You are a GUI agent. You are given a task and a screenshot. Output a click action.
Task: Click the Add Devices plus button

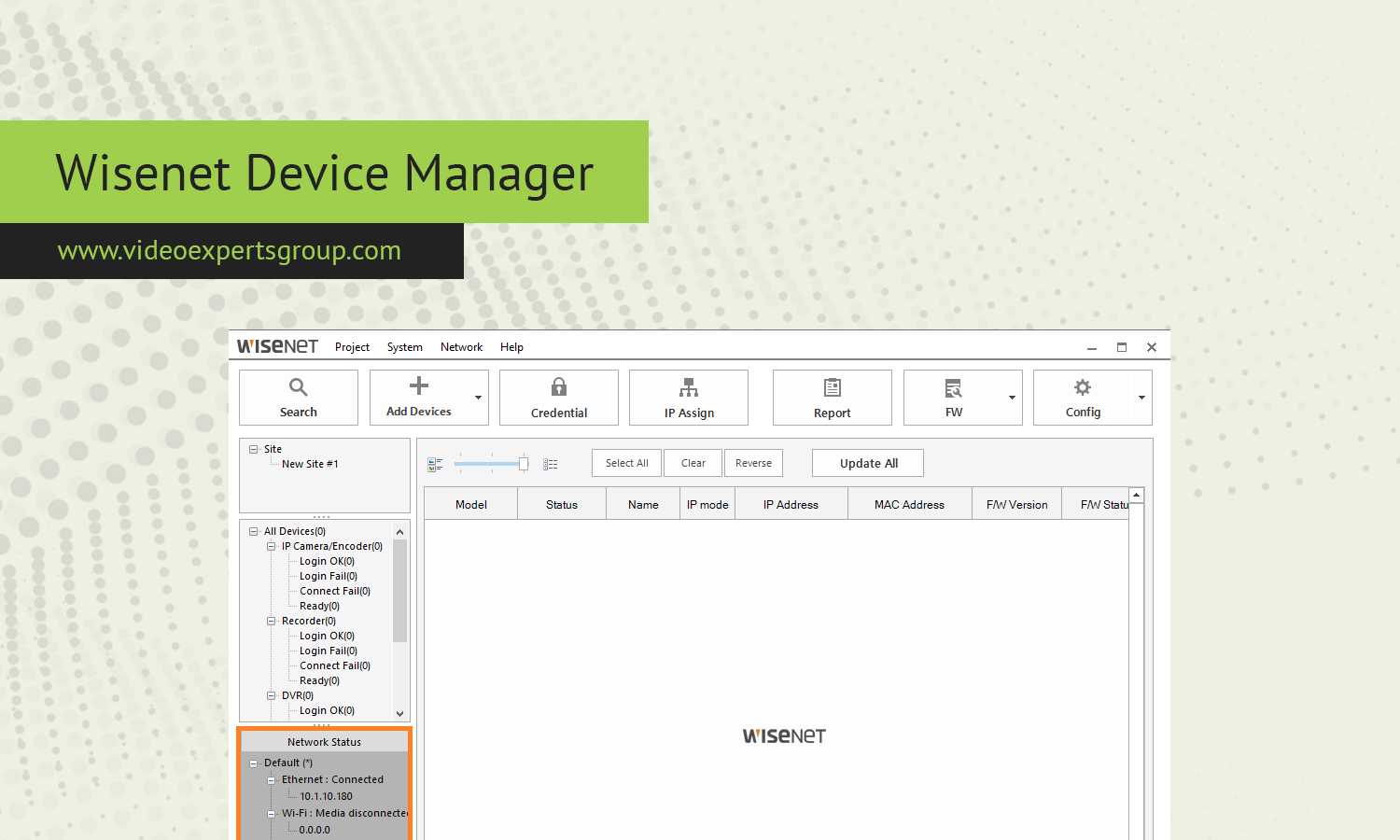click(419, 398)
